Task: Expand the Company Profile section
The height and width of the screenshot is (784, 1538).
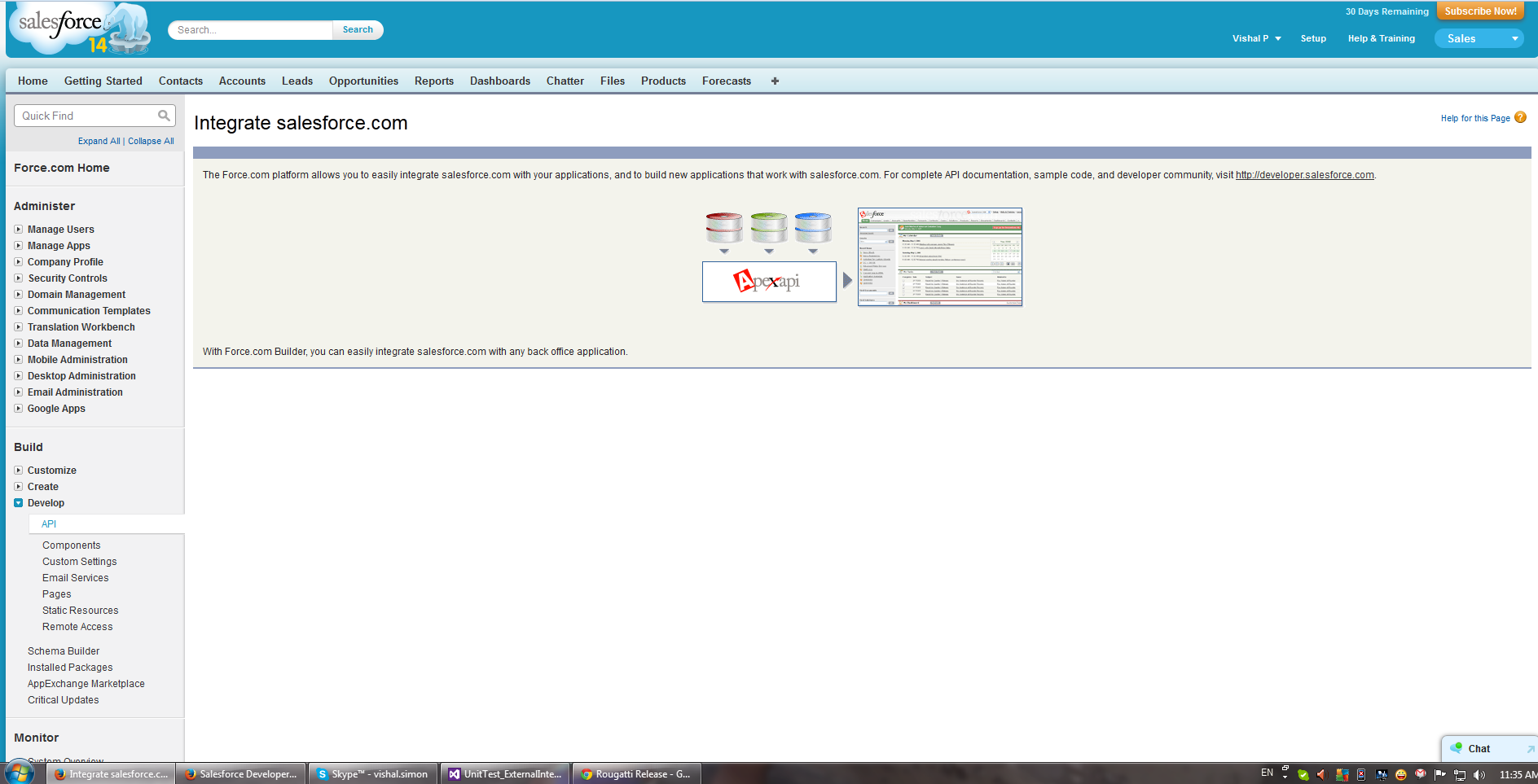Action: coord(18,262)
